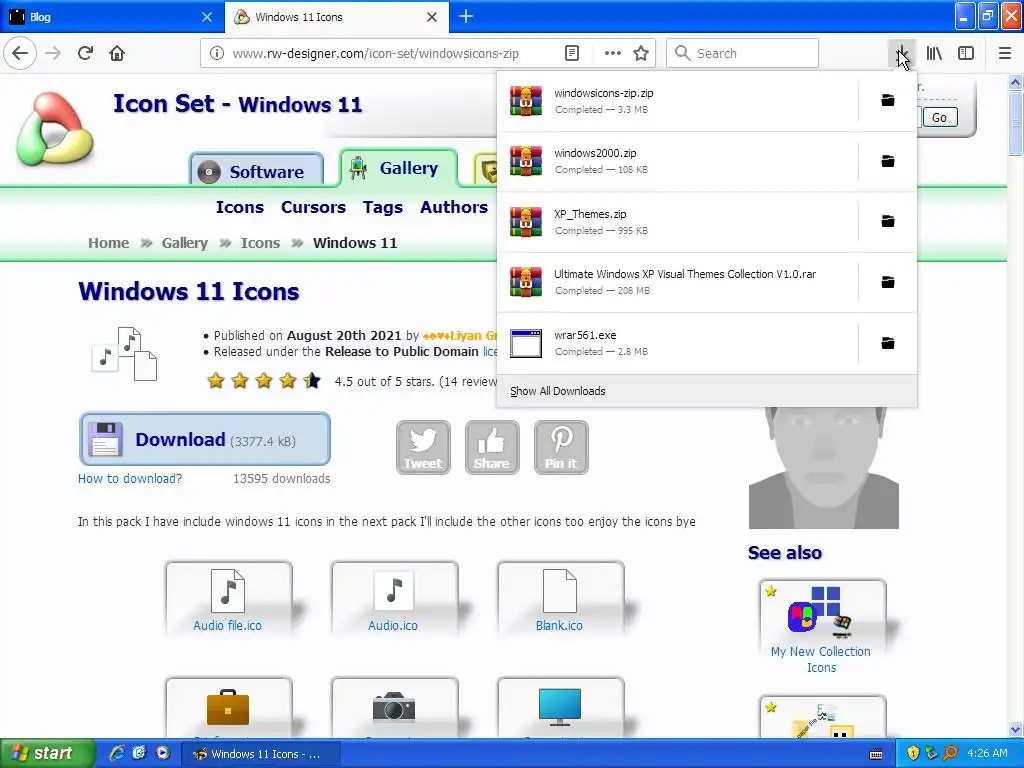This screenshot has height=768, width=1024.
Task: Launch Windows Media Player from Quick Launch
Action: [x=163, y=753]
